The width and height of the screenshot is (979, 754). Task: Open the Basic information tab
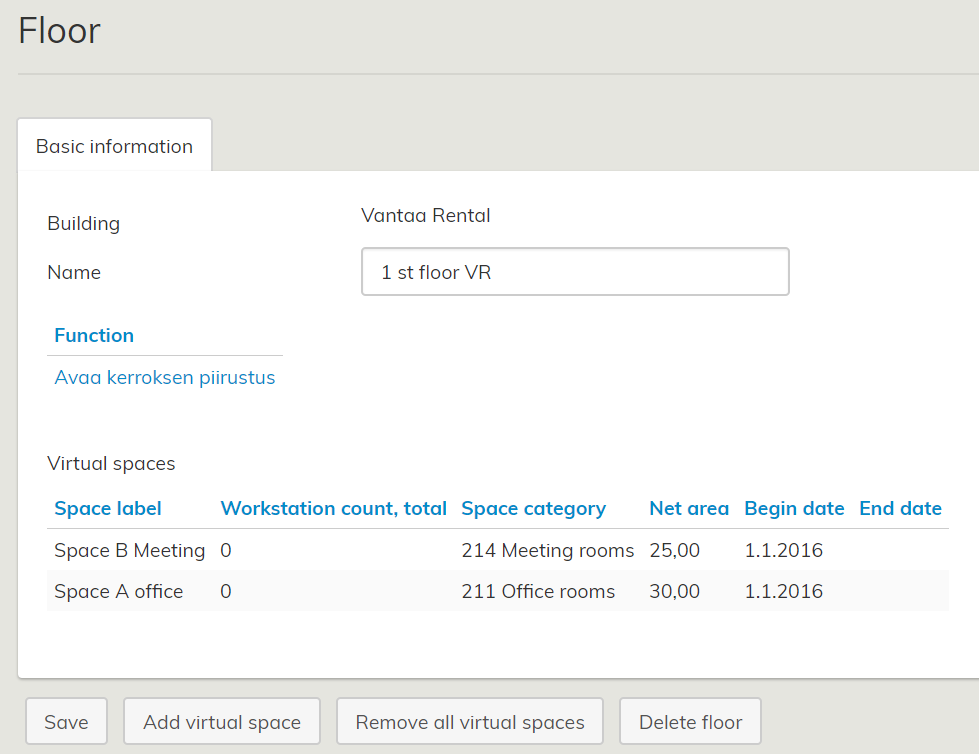114,146
